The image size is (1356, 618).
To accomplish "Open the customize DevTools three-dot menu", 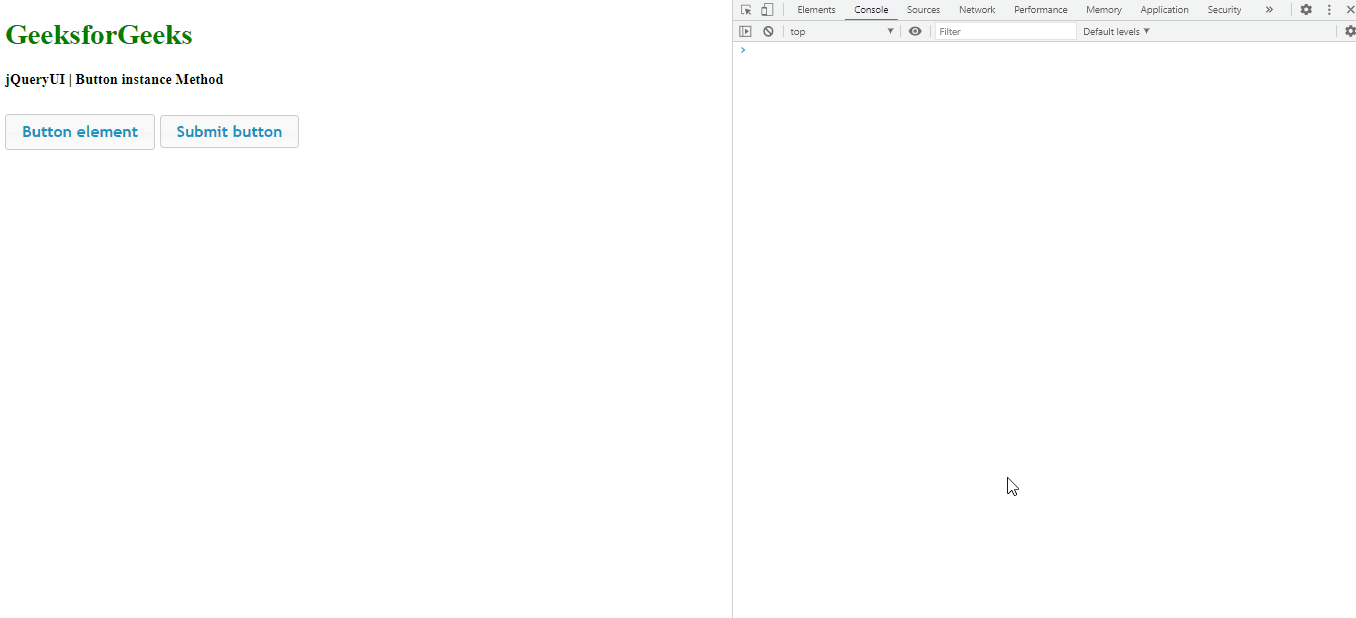I will coord(1329,9).
